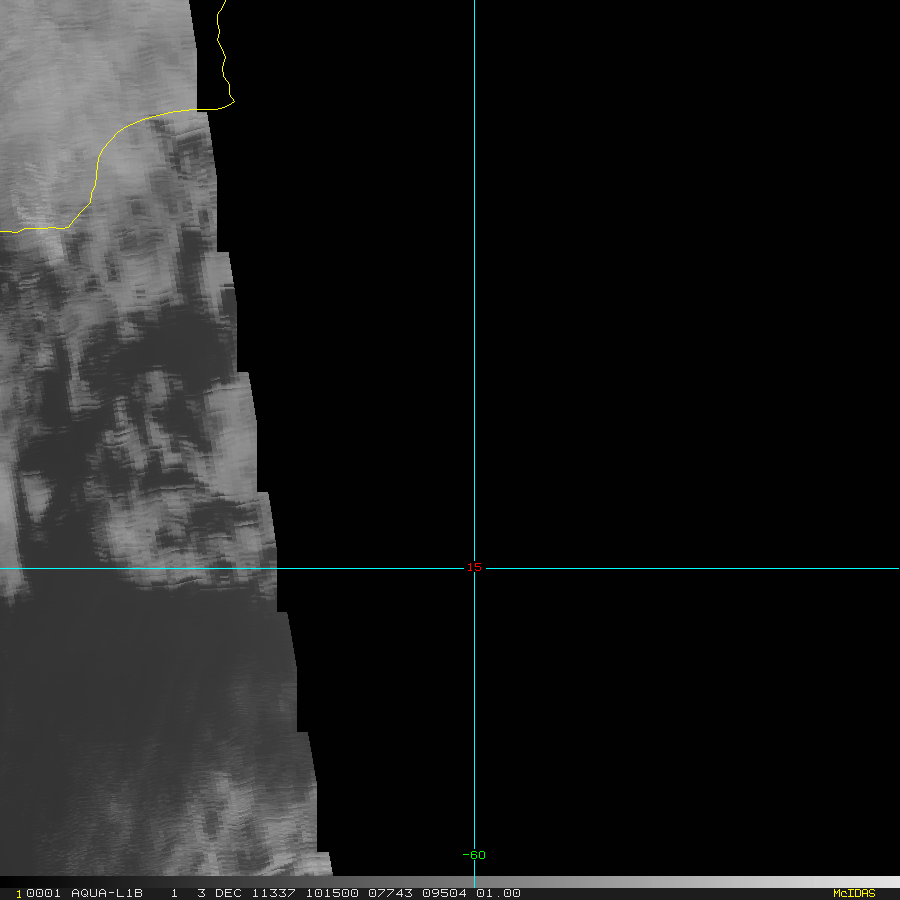
Task: Click the band number 1 in status bar
Action: (x=174, y=893)
